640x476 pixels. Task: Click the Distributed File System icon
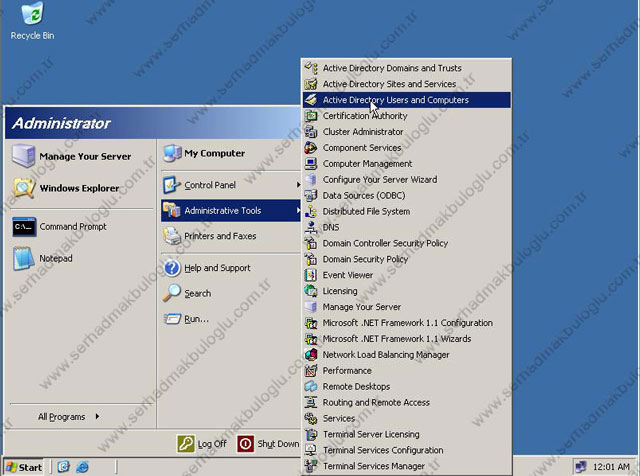(x=311, y=211)
